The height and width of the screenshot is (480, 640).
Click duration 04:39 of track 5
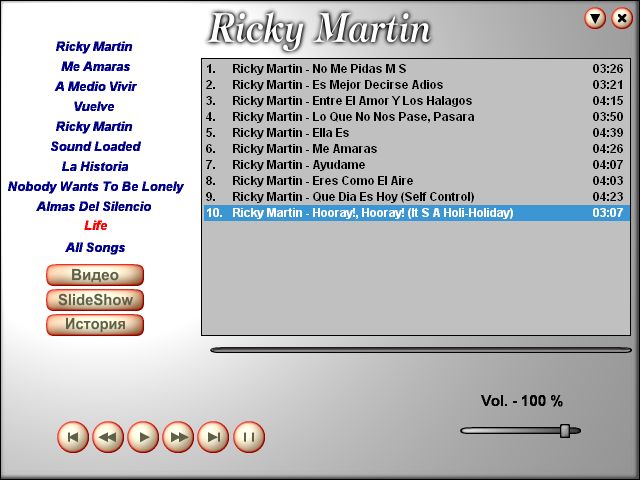point(608,133)
